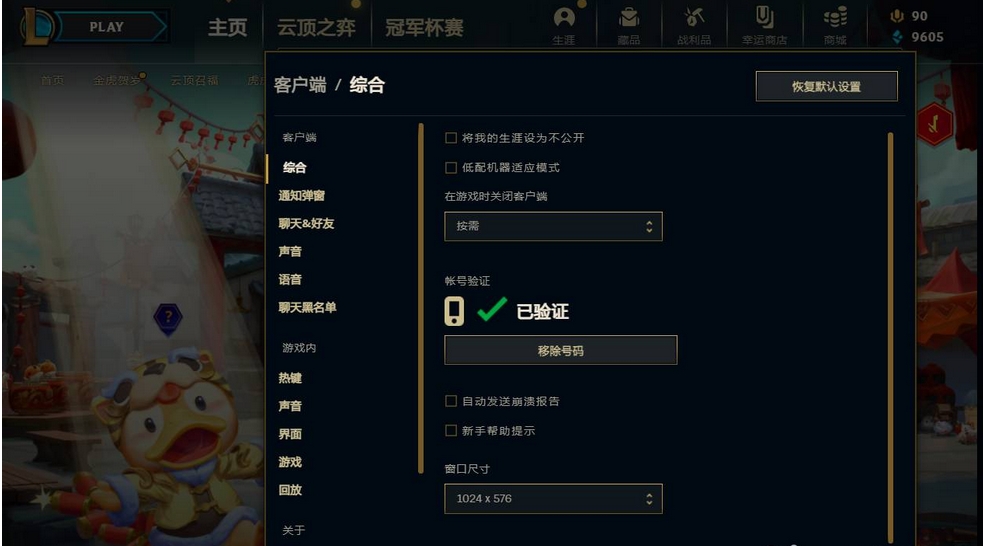Switch to the 云顶之弈 tab
Image resolution: width=983 pixels, height=546 pixels.
(x=316, y=28)
